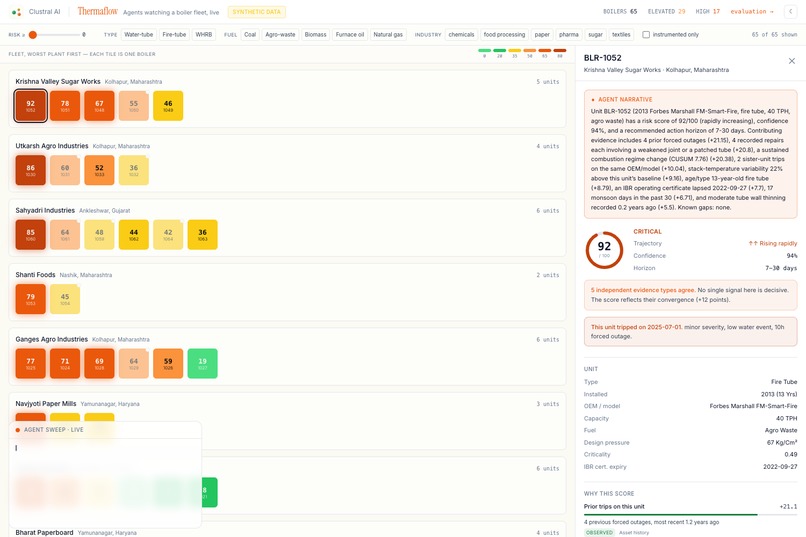
Task: Select Utkarsh Agro boiler tile scoring 86
Action: pos(30,170)
